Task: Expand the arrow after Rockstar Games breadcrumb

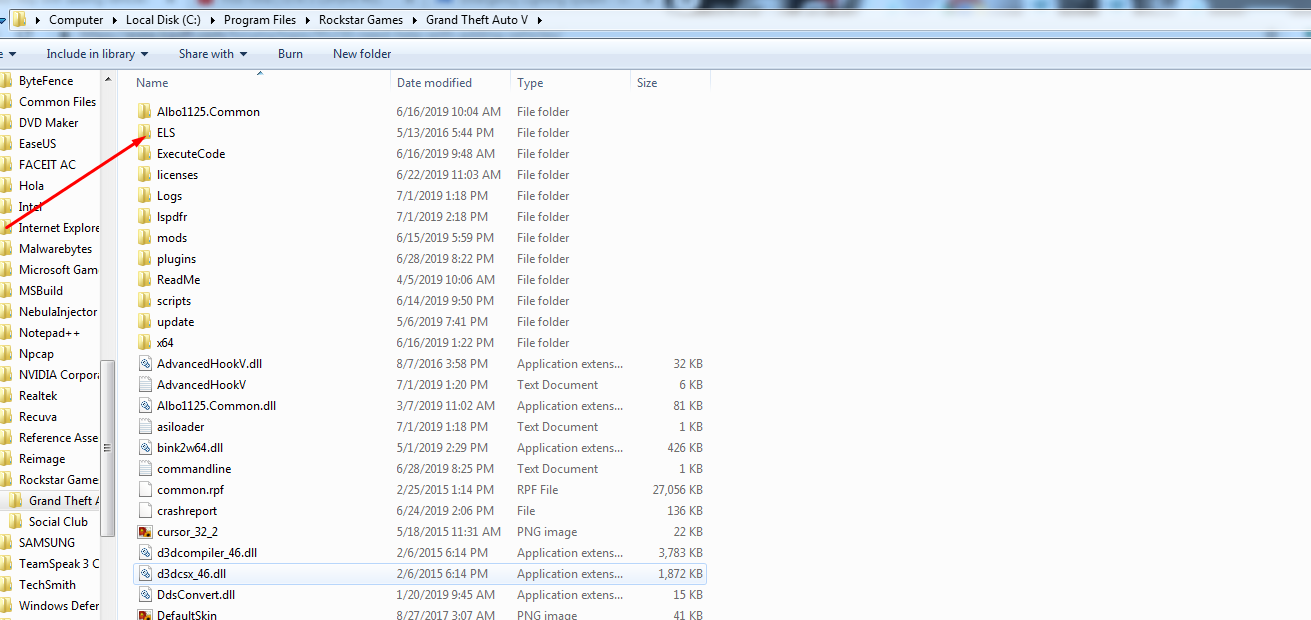Action: coord(415,20)
